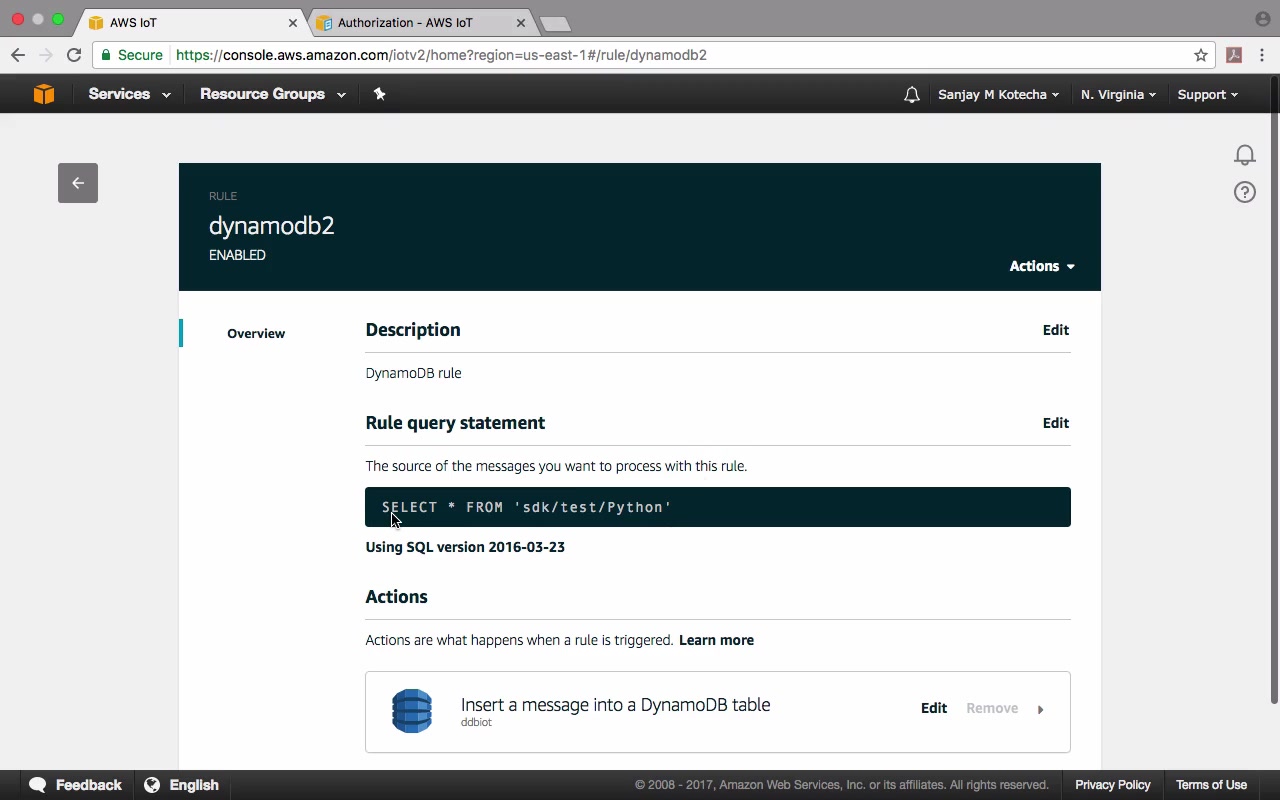Click the 'ENABLED' status text
This screenshot has height=800, width=1280.
237,255
